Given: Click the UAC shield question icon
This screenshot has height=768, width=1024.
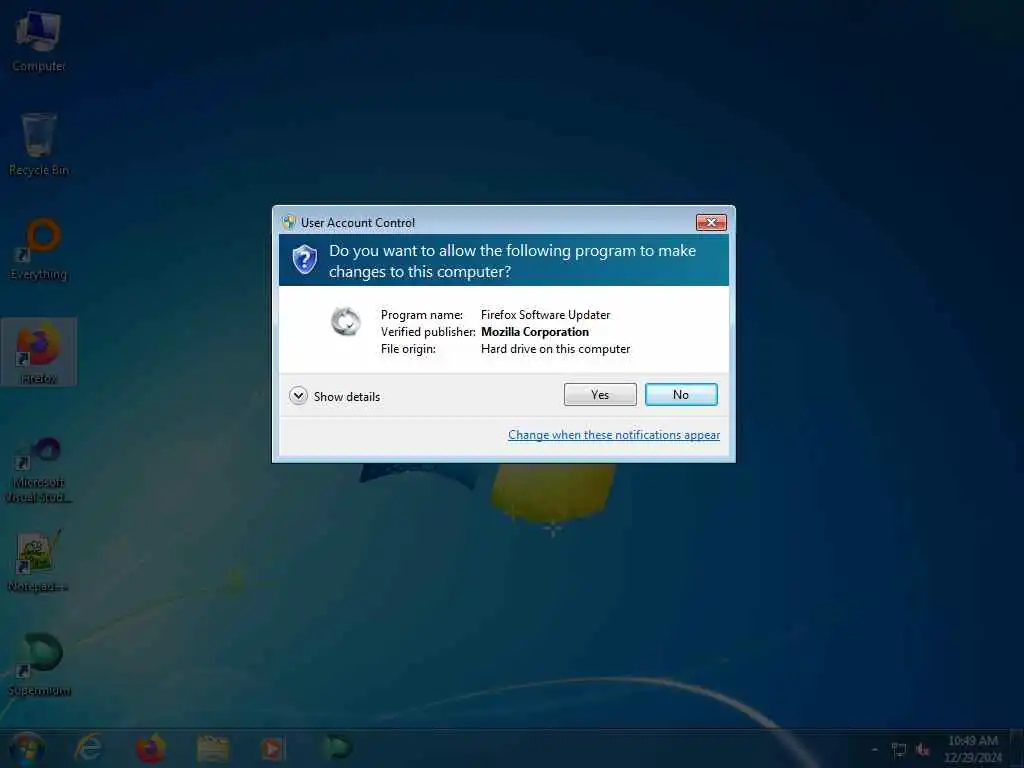Looking at the screenshot, I should tap(304, 260).
